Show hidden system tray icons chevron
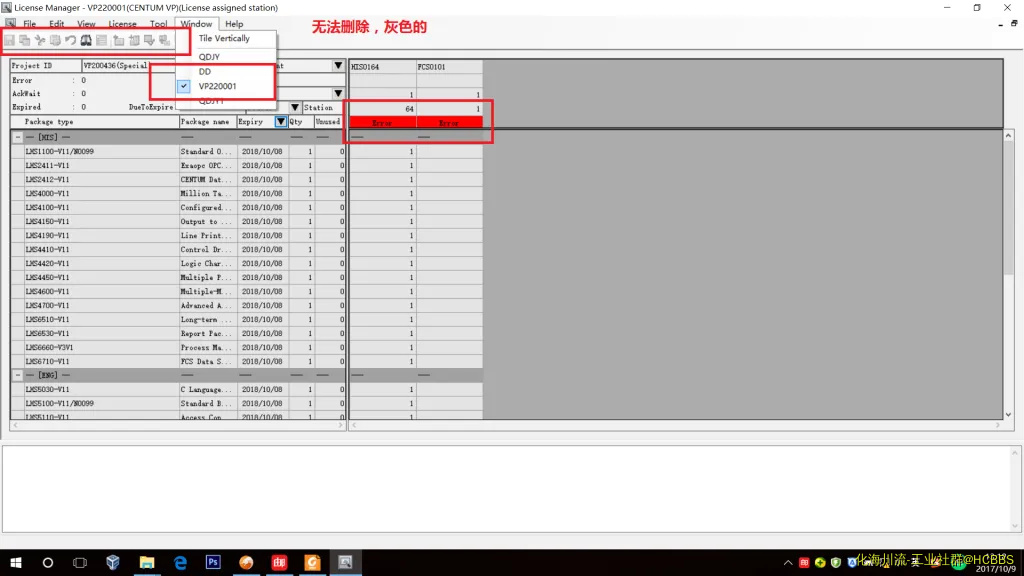Screen dimensions: 1024x576 point(788,562)
